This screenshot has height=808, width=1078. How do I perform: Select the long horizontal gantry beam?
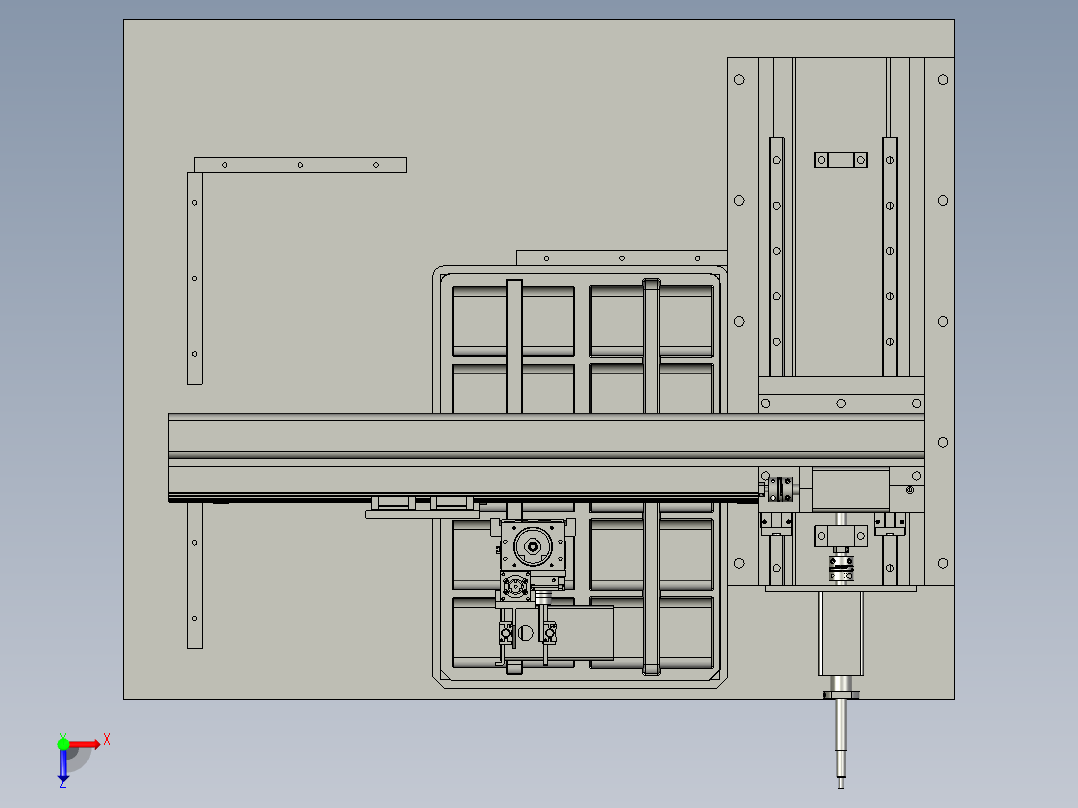546,457
